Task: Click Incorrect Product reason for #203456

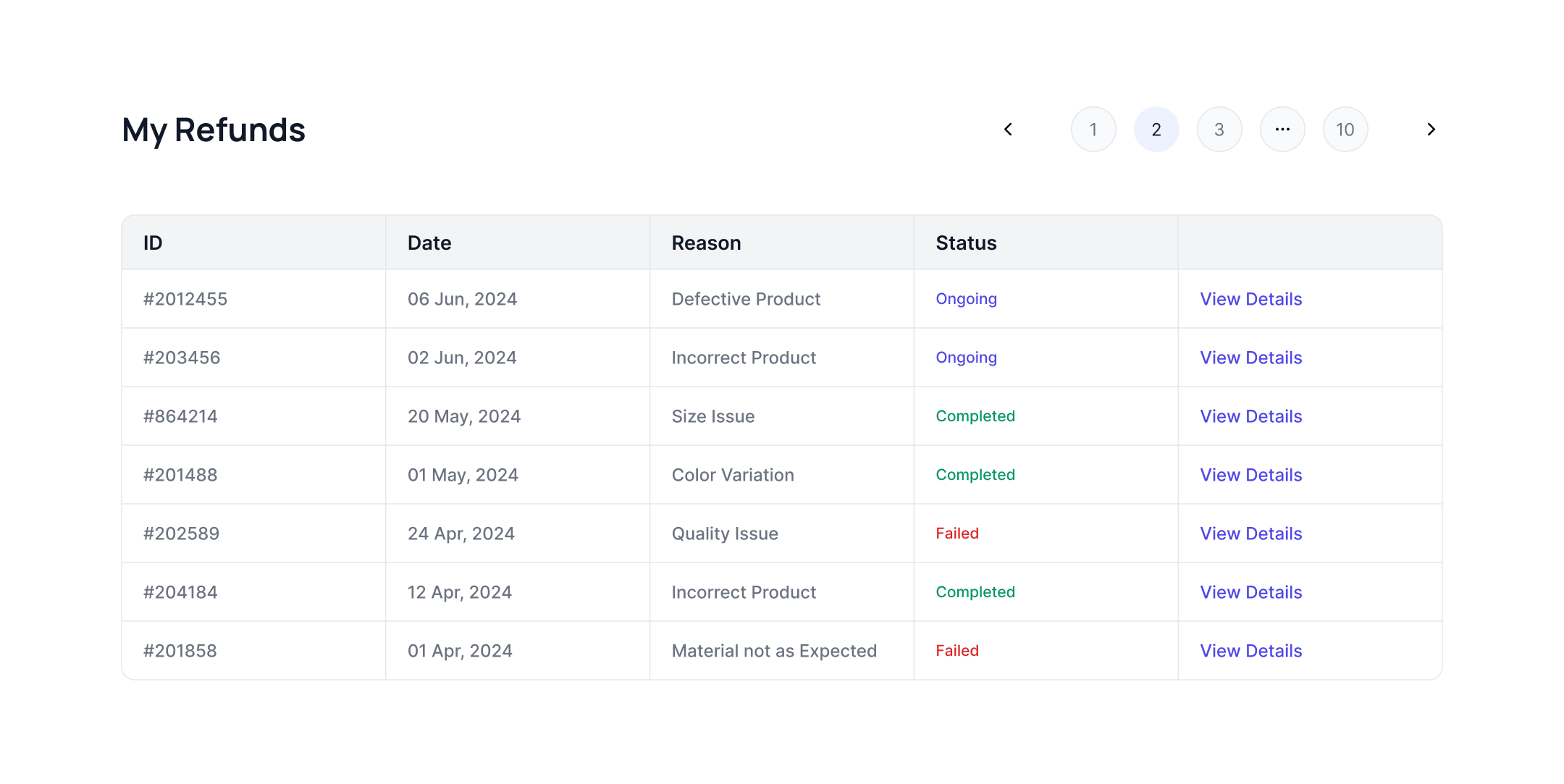Action: pos(744,358)
